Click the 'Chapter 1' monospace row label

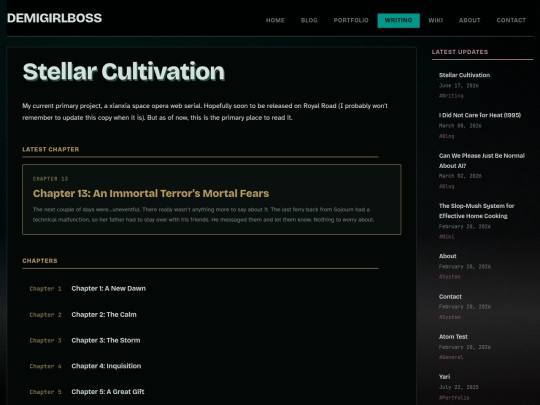point(45,289)
